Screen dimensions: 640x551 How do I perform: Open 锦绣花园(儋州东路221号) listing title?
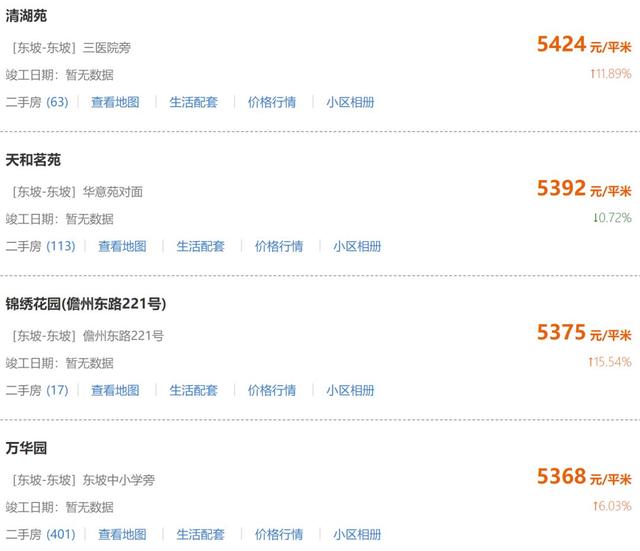tap(86, 304)
